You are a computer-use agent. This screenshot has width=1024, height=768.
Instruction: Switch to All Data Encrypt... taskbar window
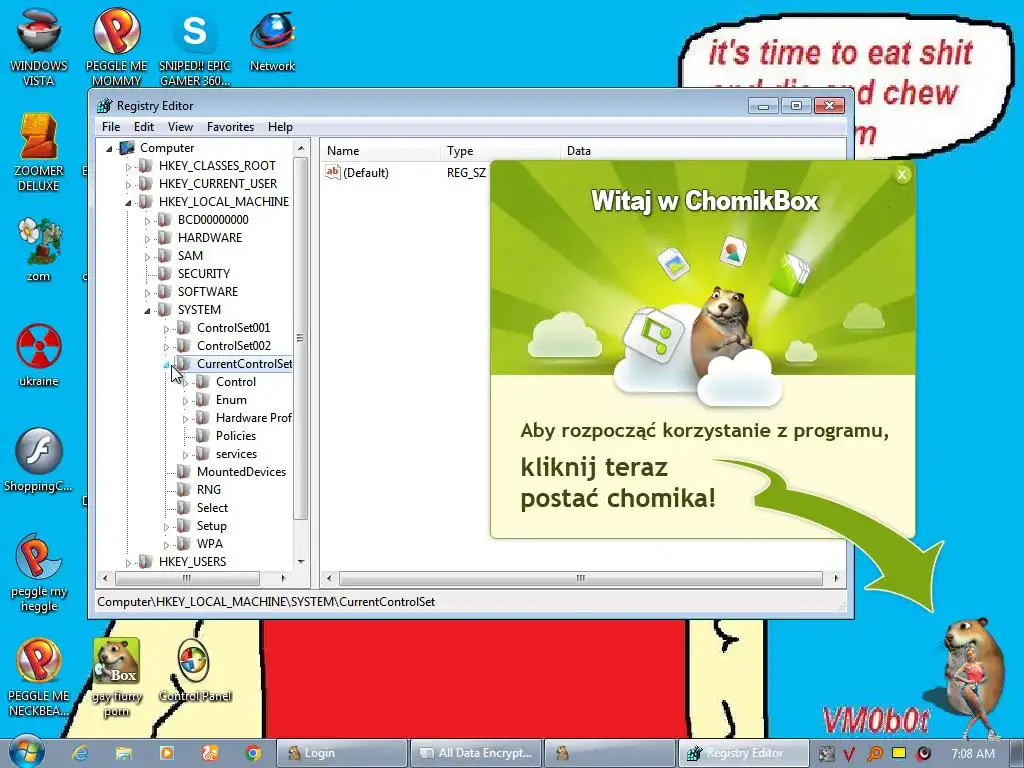tap(476, 753)
